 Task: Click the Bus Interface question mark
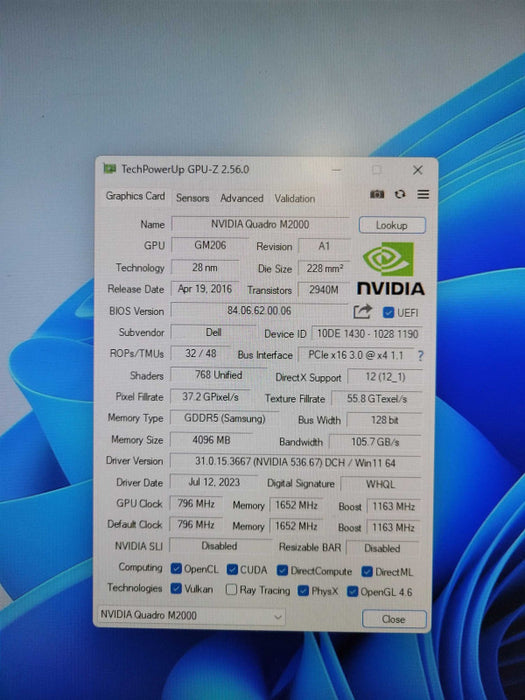pyautogui.click(x=420, y=356)
